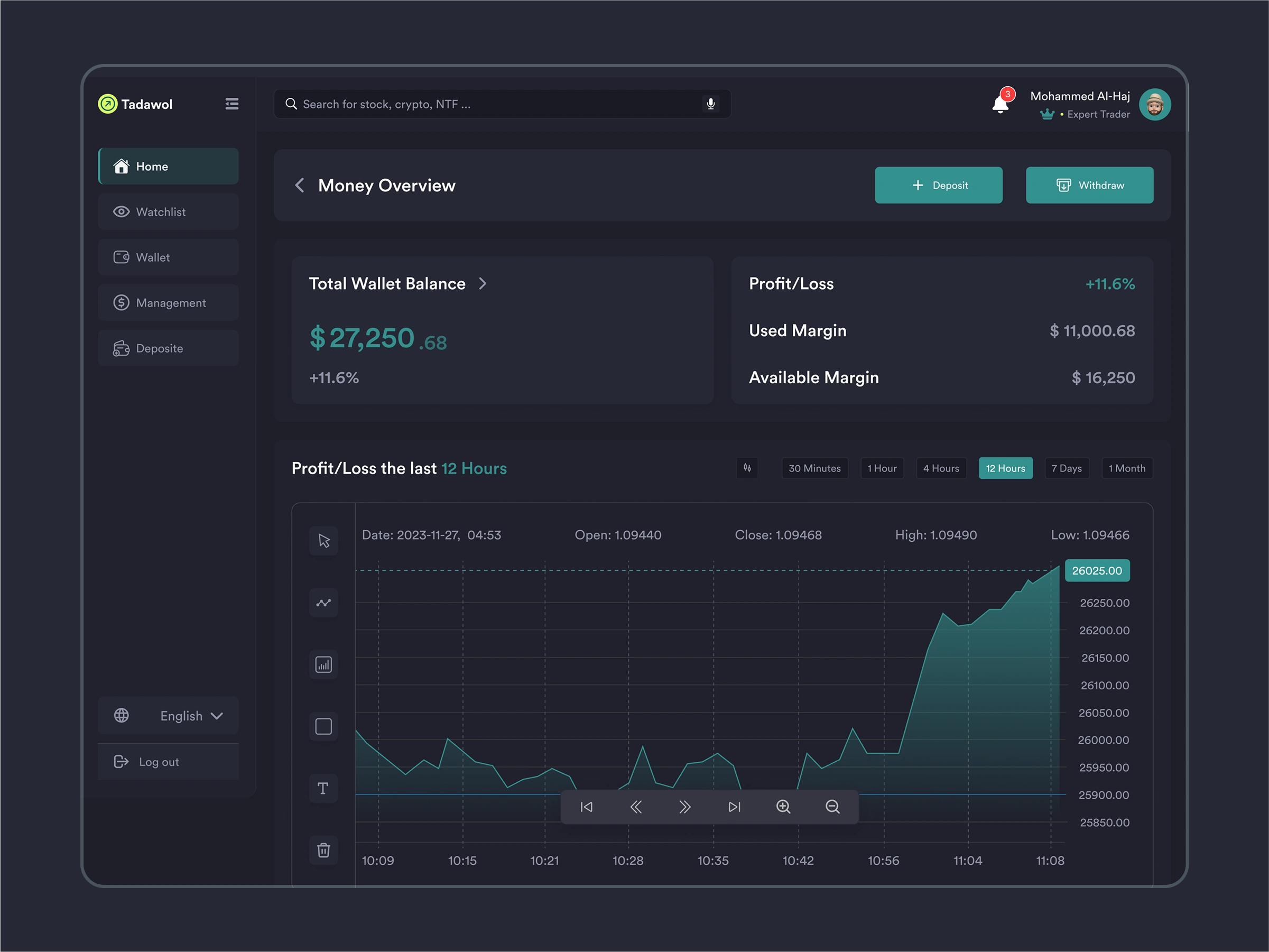Click the Deposit button

938,186
